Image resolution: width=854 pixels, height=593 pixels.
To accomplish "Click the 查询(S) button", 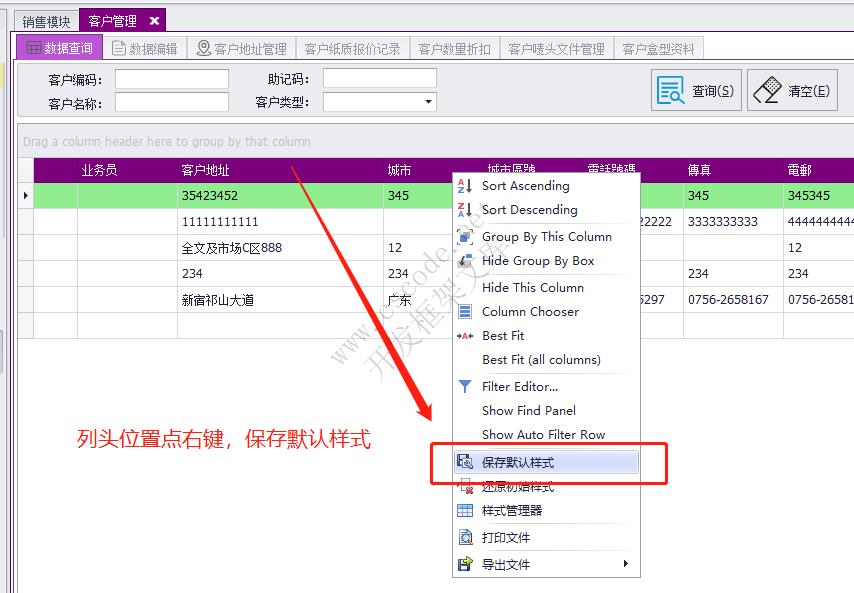I will point(696,89).
